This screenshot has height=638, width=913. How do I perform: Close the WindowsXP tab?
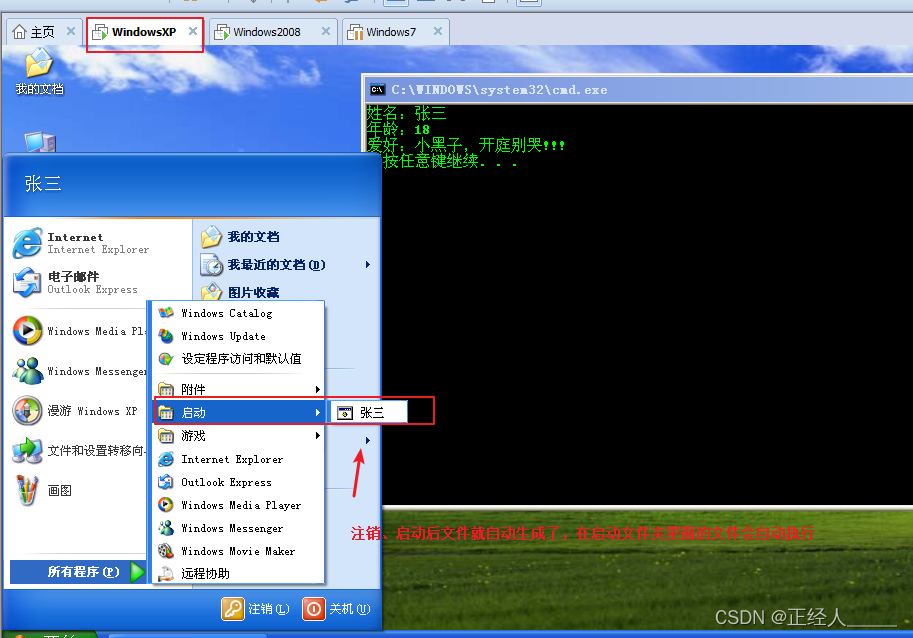pyautogui.click(x=193, y=31)
